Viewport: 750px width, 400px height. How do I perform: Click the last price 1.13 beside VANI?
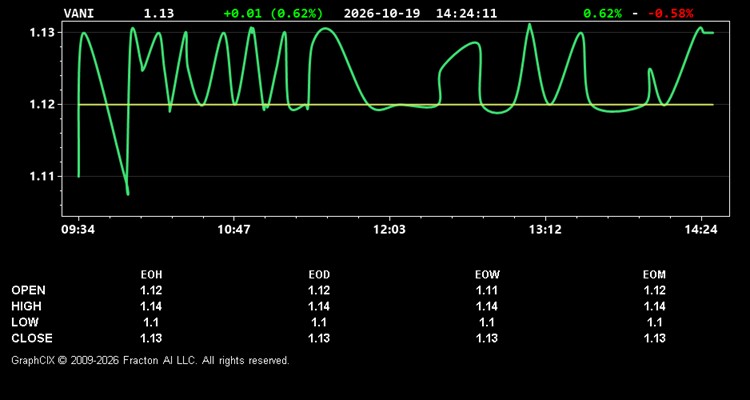point(159,13)
